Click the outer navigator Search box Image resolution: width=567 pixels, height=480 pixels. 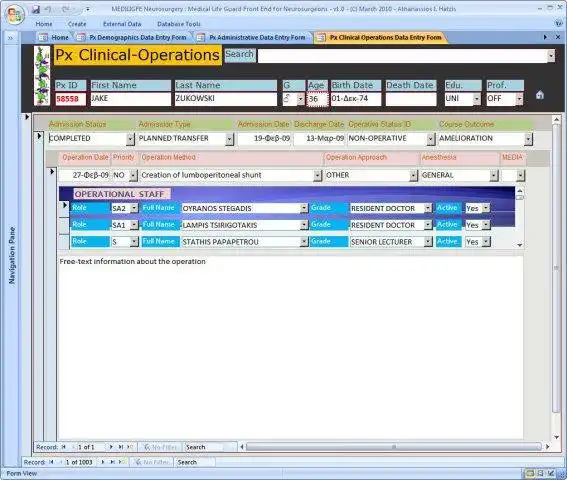click(195, 462)
